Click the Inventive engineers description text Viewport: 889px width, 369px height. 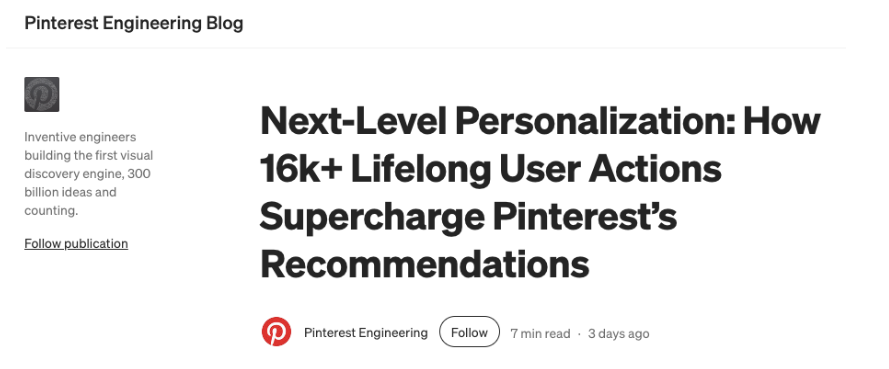(80, 137)
